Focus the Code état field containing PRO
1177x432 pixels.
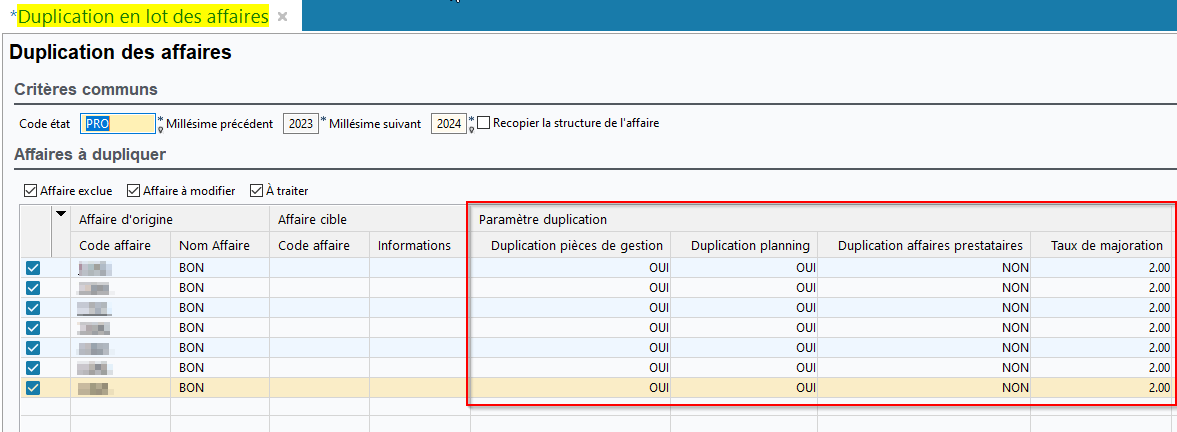click(x=118, y=124)
